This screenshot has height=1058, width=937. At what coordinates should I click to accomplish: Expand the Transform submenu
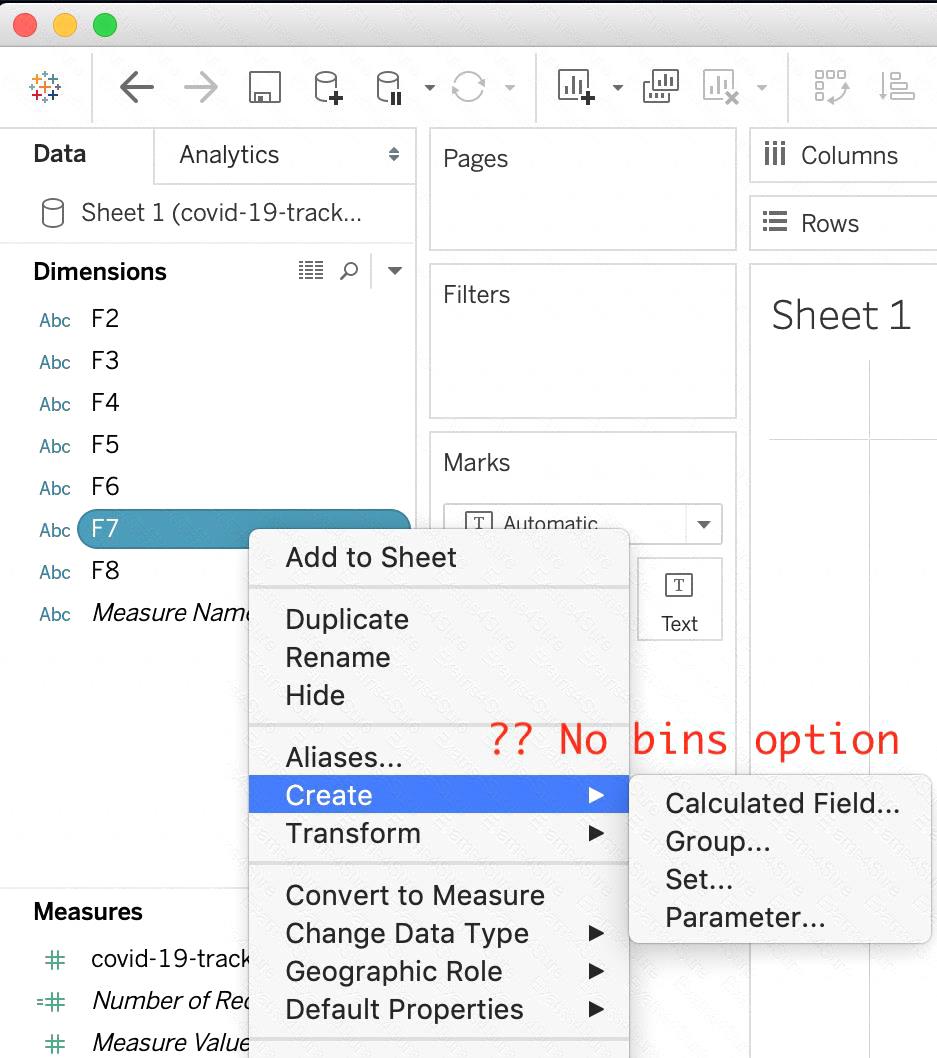(x=438, y=833)
